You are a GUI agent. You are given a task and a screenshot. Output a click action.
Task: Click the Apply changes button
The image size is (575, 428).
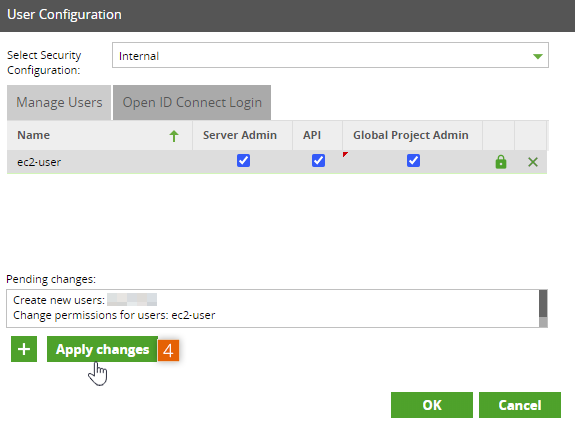coord(102,349)
